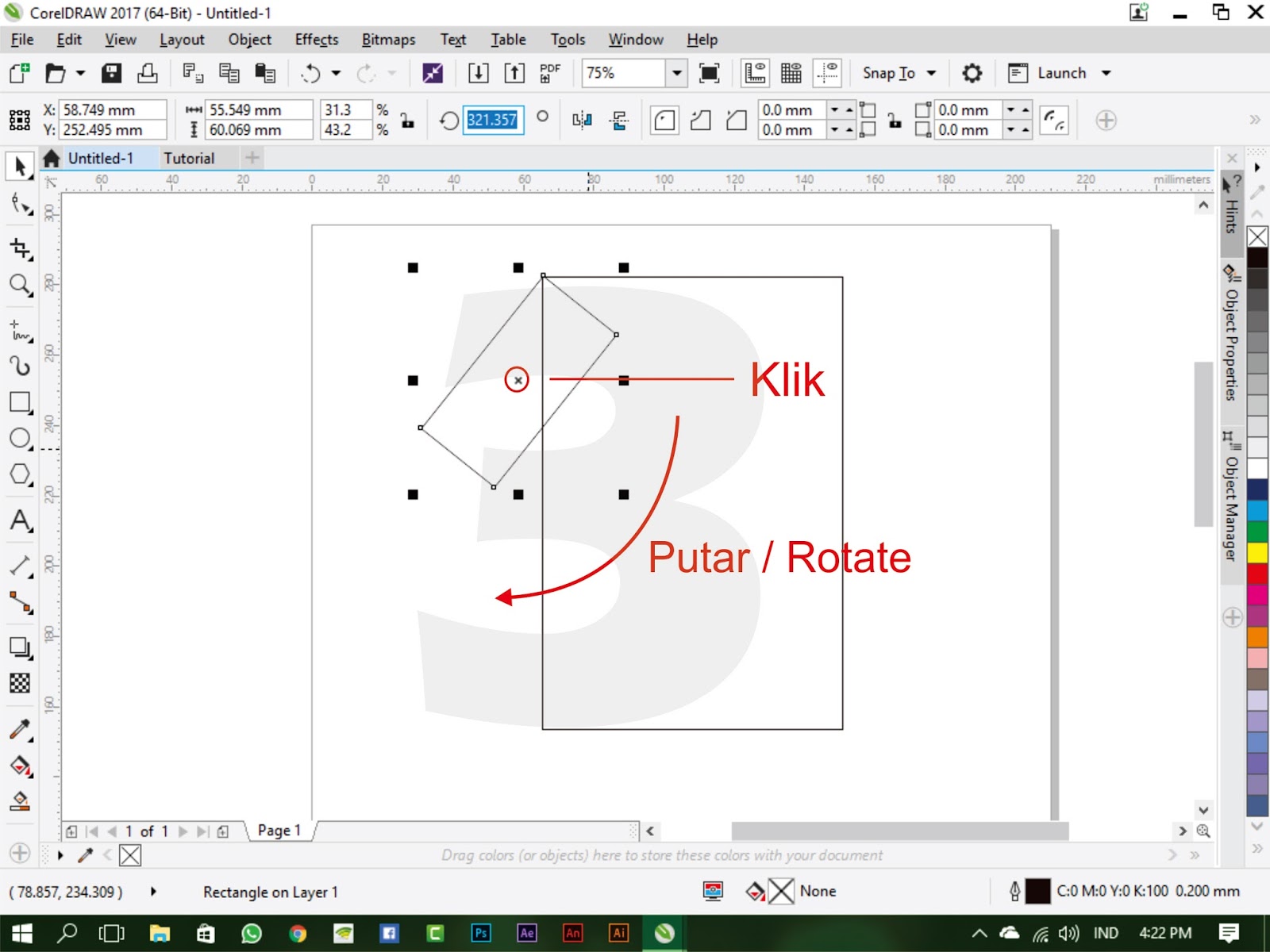The height and width of the screenshot is (952, 1270).
Task: Click the New document icon
Action: point(19,73)
